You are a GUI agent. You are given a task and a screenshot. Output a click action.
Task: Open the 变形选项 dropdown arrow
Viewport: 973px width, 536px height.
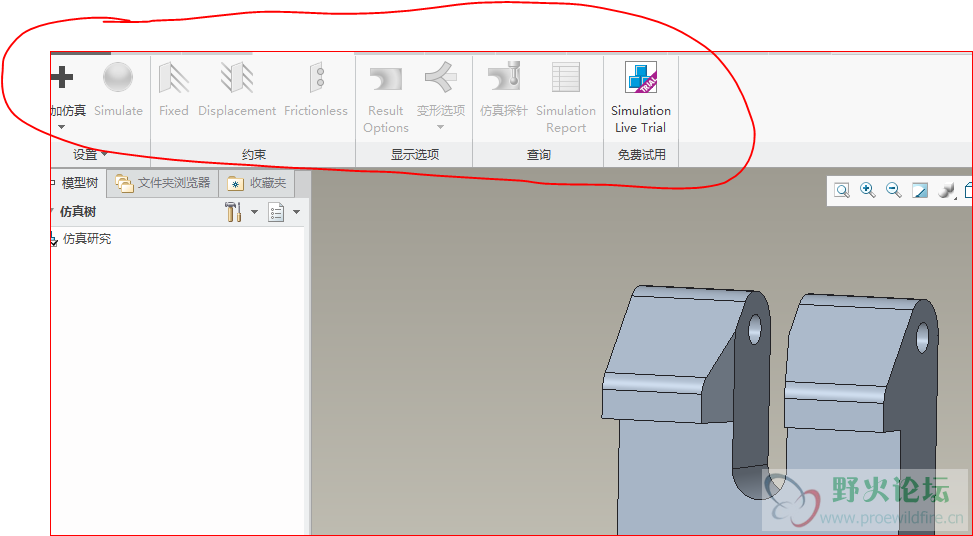click(441, 128)
